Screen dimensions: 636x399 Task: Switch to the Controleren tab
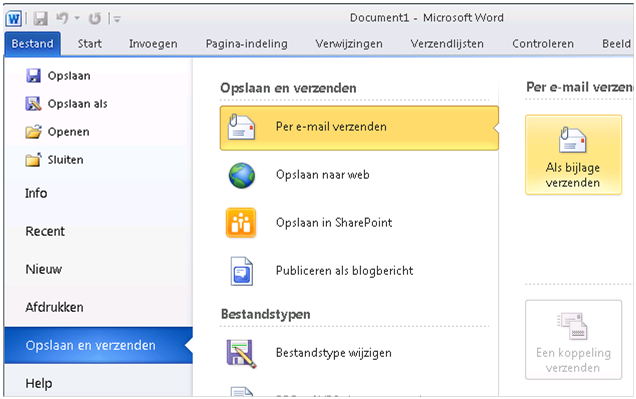pyautogui.click(x=543, y=43)
